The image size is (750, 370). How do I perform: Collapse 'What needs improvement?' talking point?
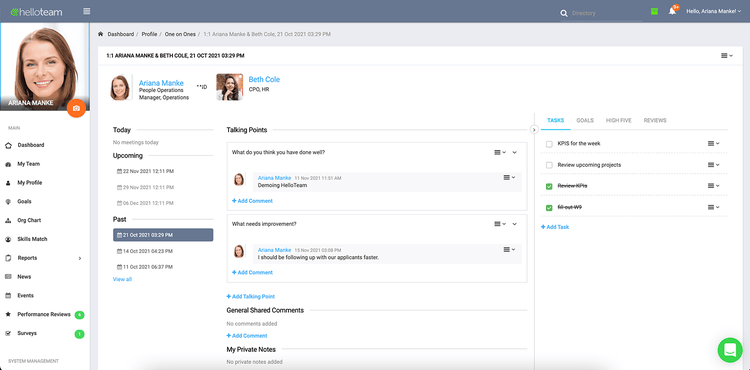point(515,224)
